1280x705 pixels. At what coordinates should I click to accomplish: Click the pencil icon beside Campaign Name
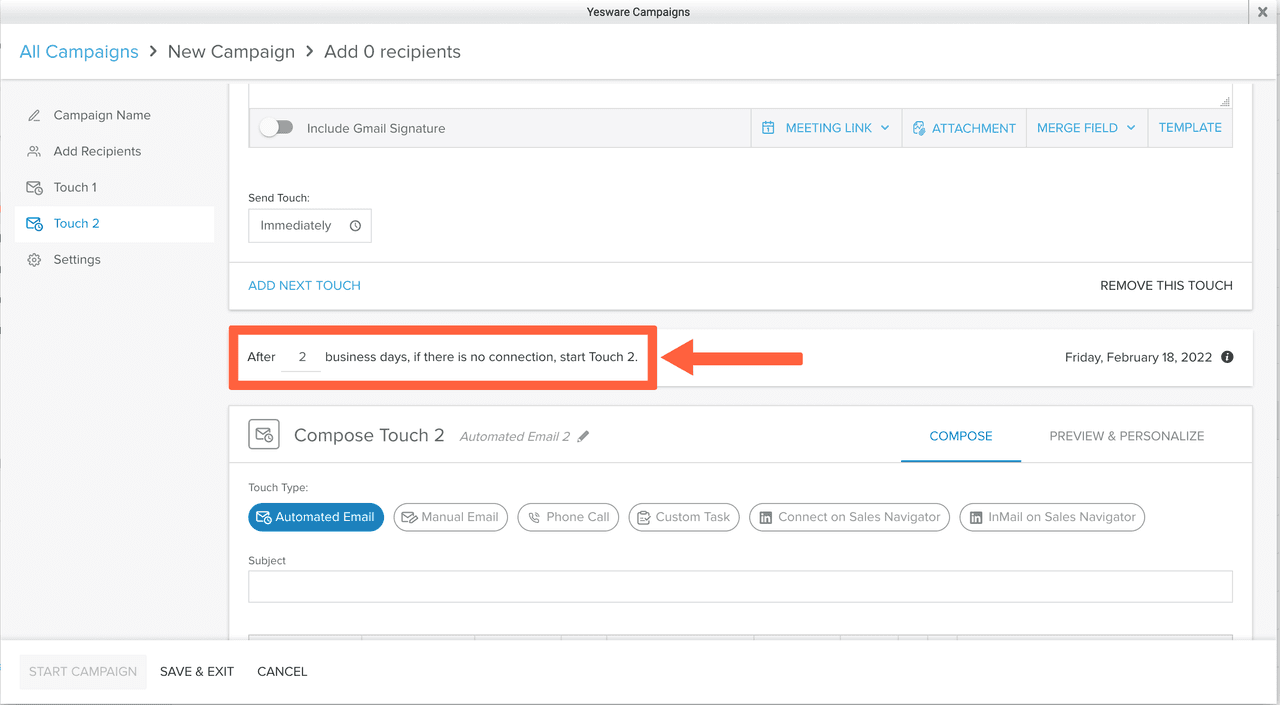click(34, 115)
